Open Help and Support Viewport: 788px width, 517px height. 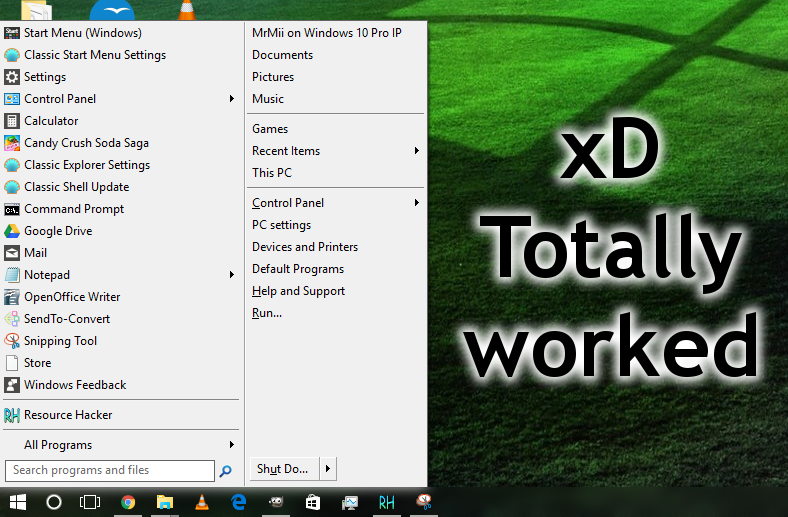299,291
